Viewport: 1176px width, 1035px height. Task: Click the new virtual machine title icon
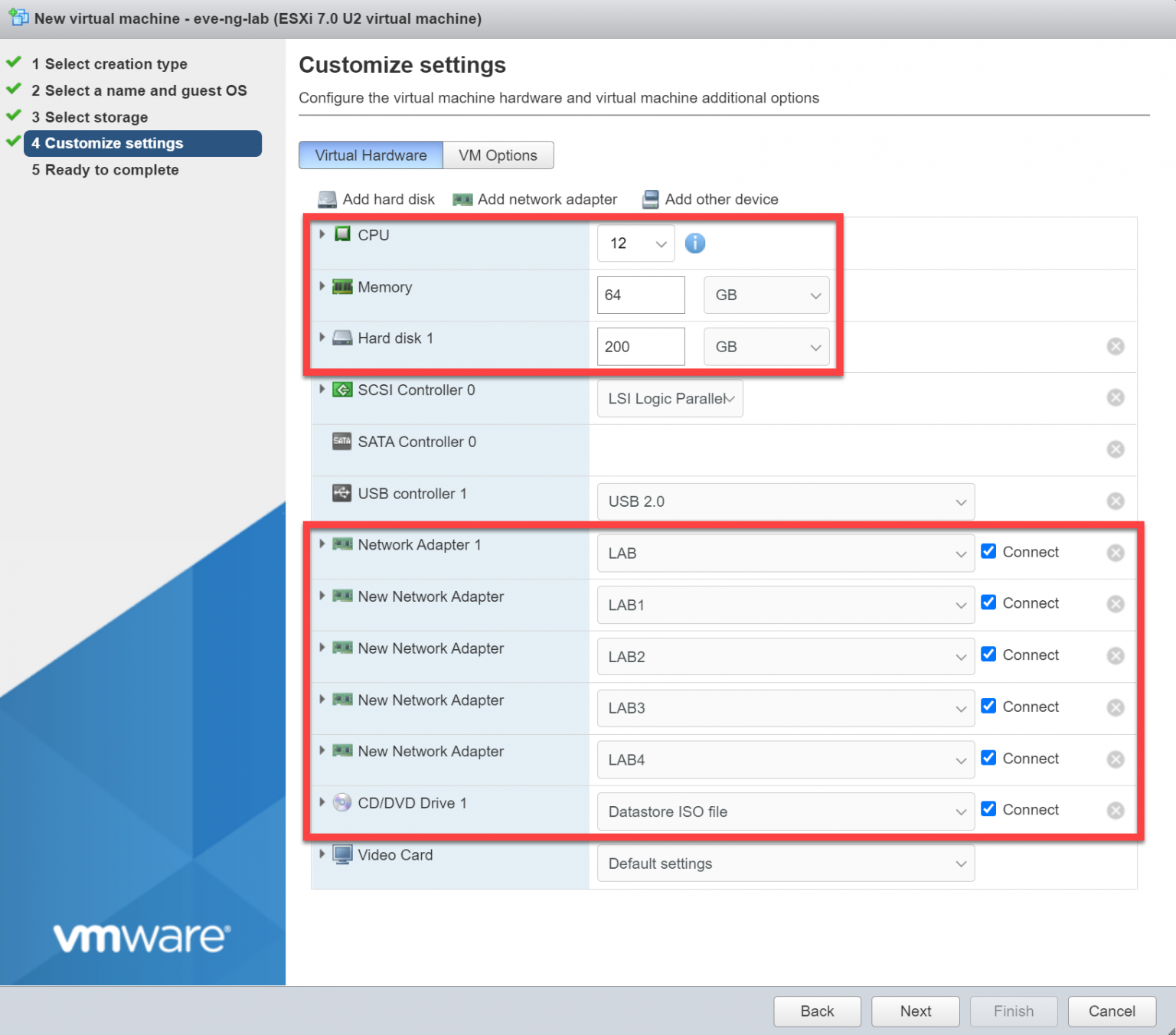(x=18, y=17)
